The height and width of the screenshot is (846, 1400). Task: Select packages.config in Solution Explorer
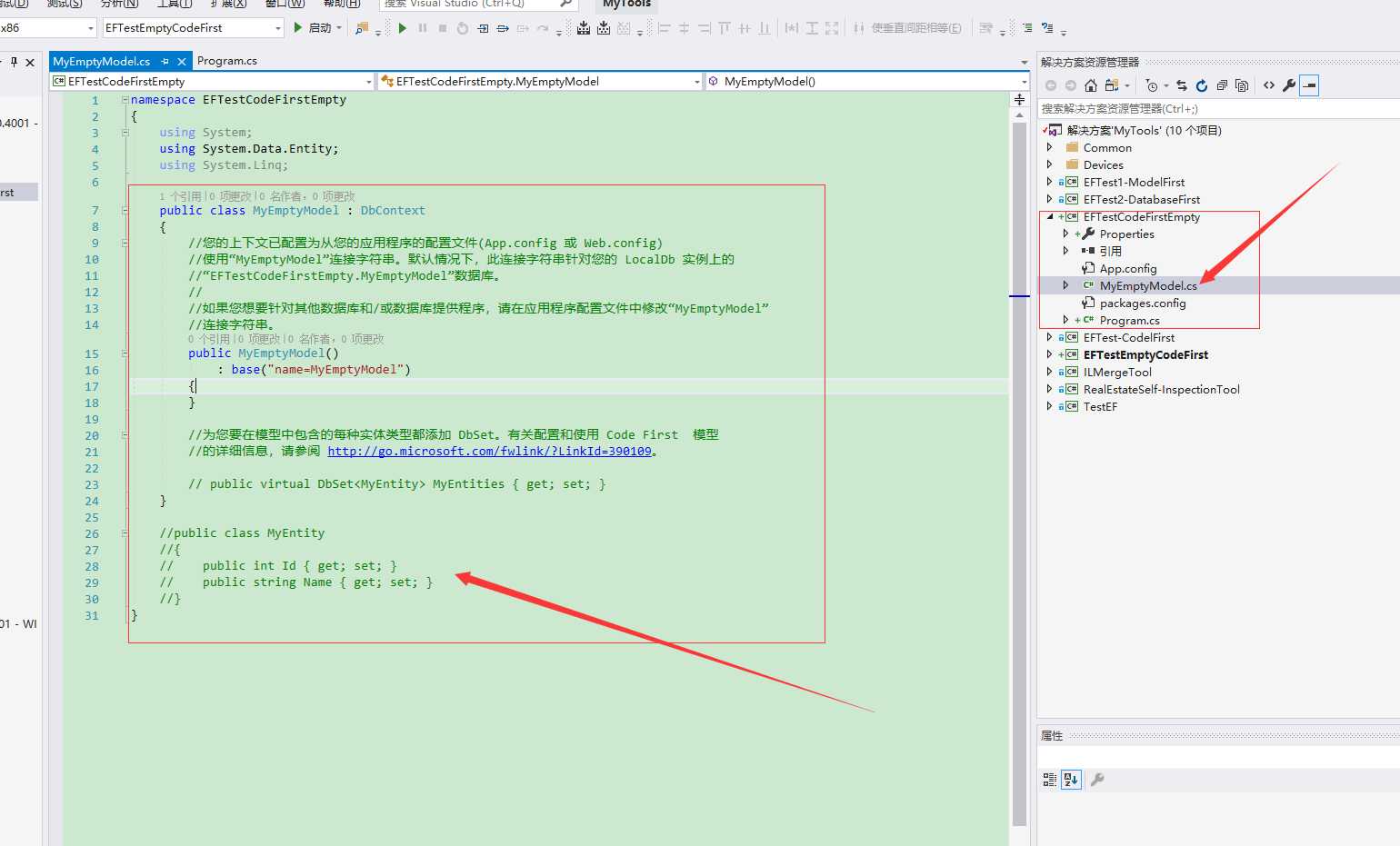click(1143, 303)
